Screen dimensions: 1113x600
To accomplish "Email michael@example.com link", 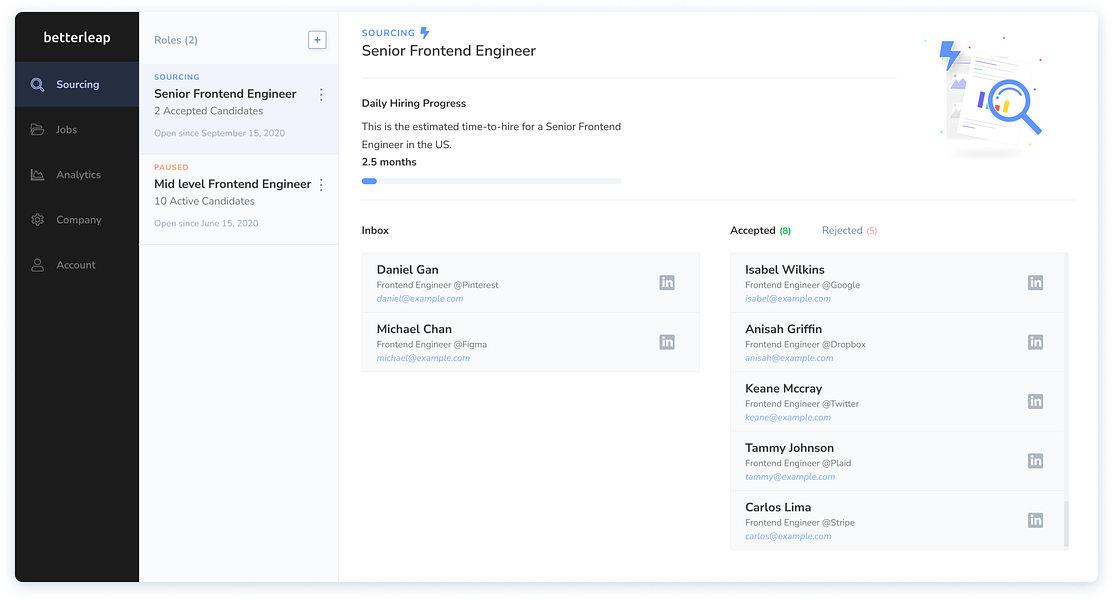I will (423, 358).
